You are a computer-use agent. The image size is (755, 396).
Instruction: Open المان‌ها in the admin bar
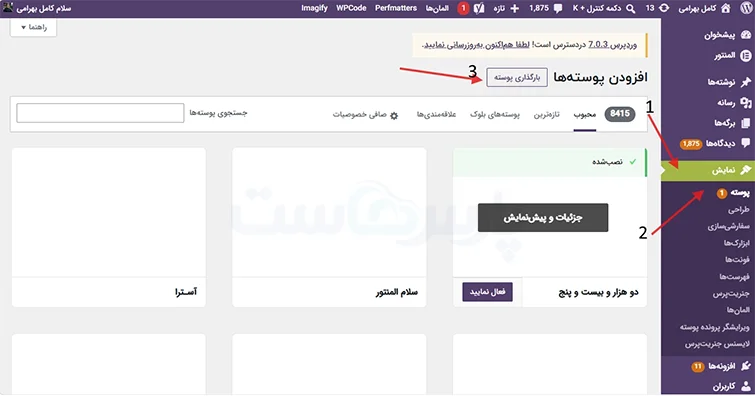[437, 8]
